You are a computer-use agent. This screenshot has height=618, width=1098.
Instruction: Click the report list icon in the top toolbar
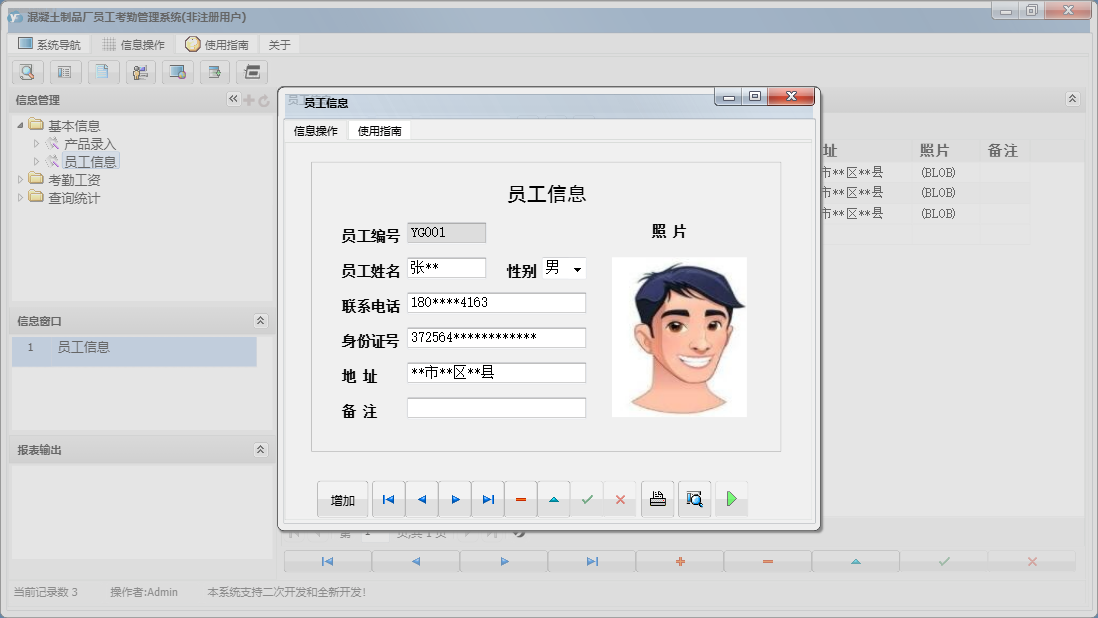pyautogui.click(x=64, y=72)
